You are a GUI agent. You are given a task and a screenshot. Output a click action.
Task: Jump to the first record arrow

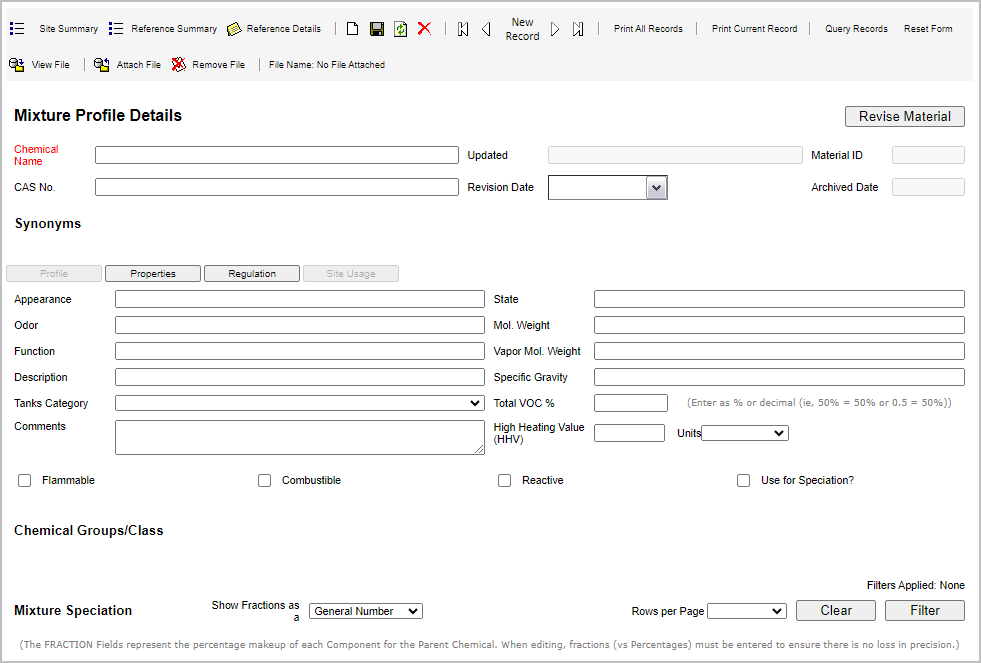pyautogui.click(x=463, y=29)
